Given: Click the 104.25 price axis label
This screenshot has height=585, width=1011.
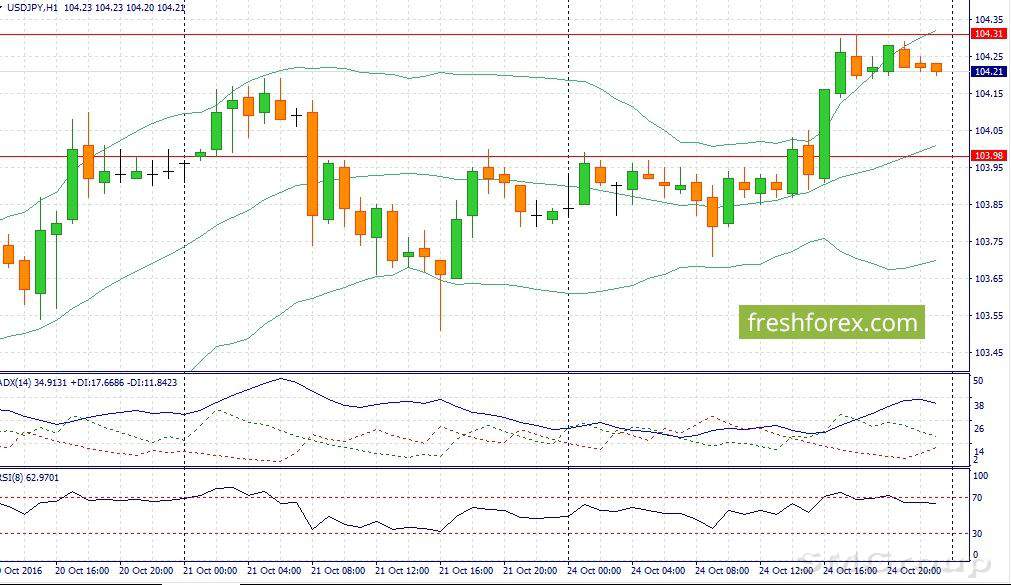Looking at the screenshot, I should point(988,57).
